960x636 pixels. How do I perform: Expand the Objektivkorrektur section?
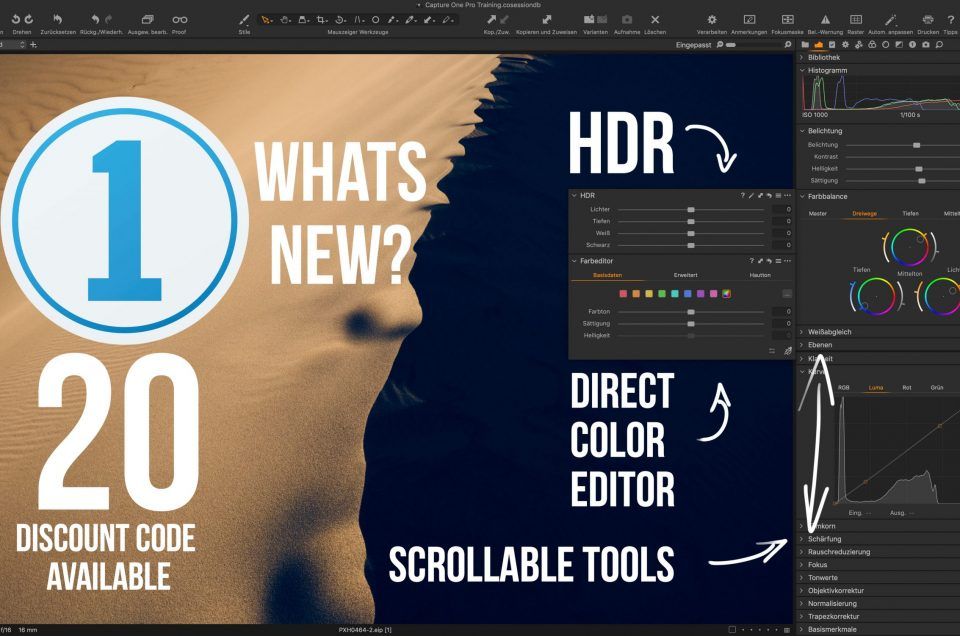[x=801, y=590]
